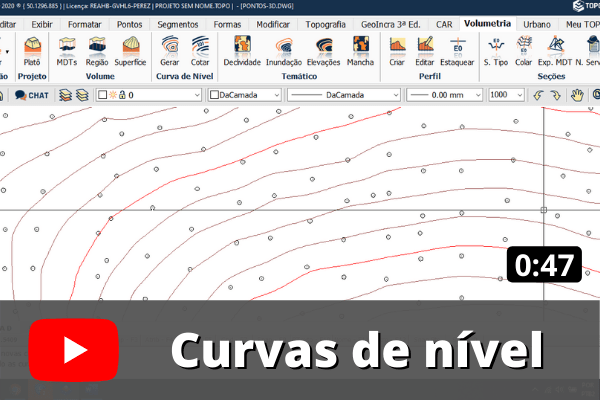Click the undo arrow icon
The image size is (600, 400).
coord(538,95)
